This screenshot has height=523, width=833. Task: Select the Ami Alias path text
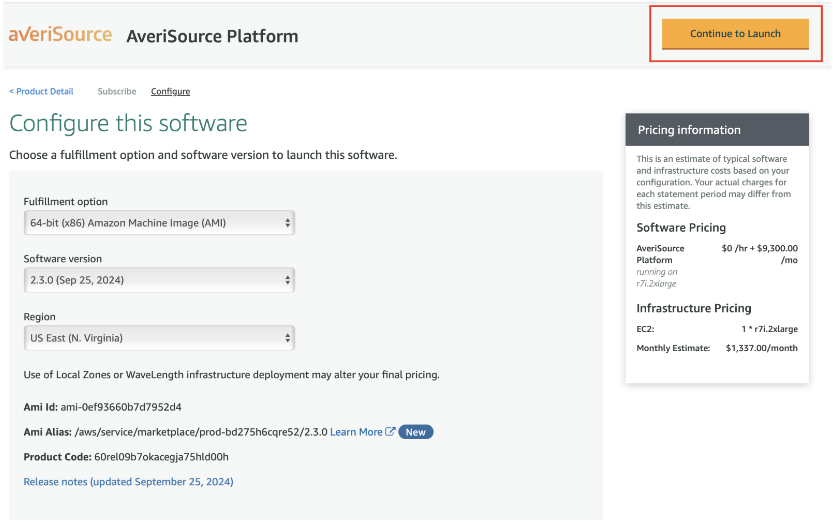(201, 432)
